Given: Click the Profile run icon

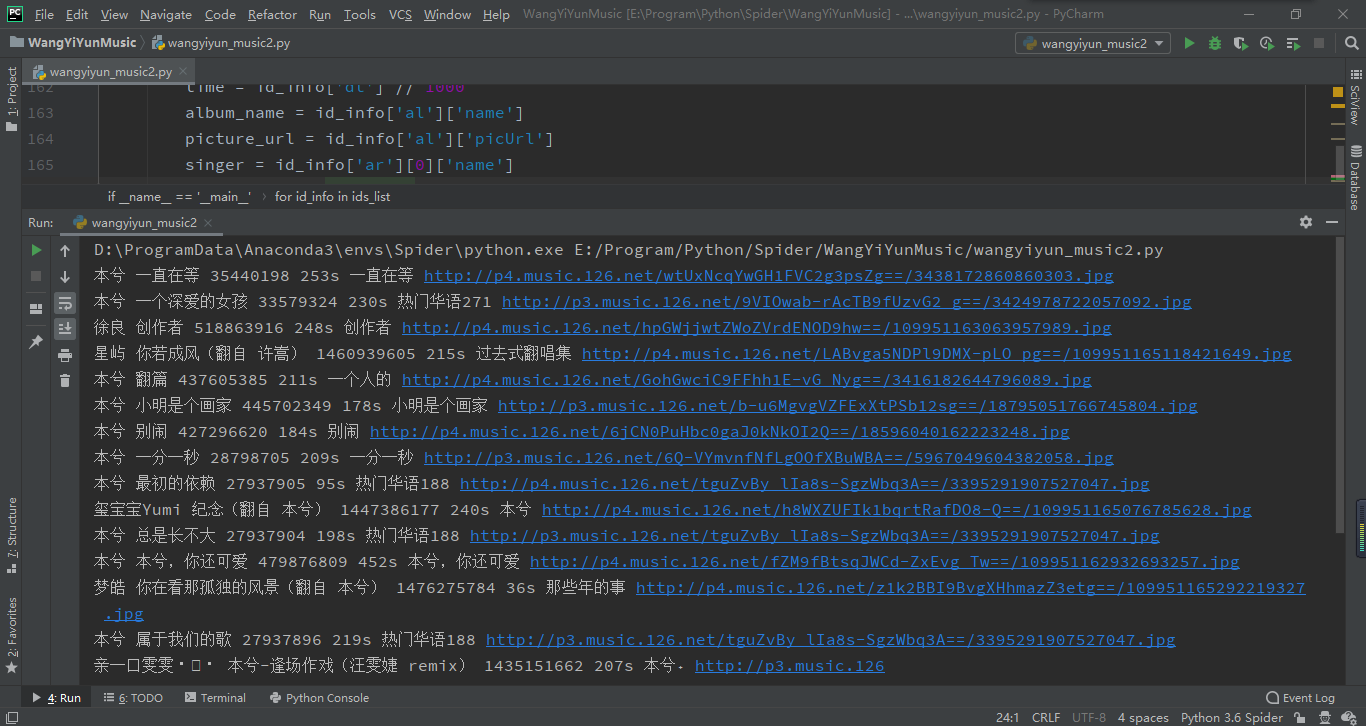Looking at the screenshot, I should tap(1267, 43).
